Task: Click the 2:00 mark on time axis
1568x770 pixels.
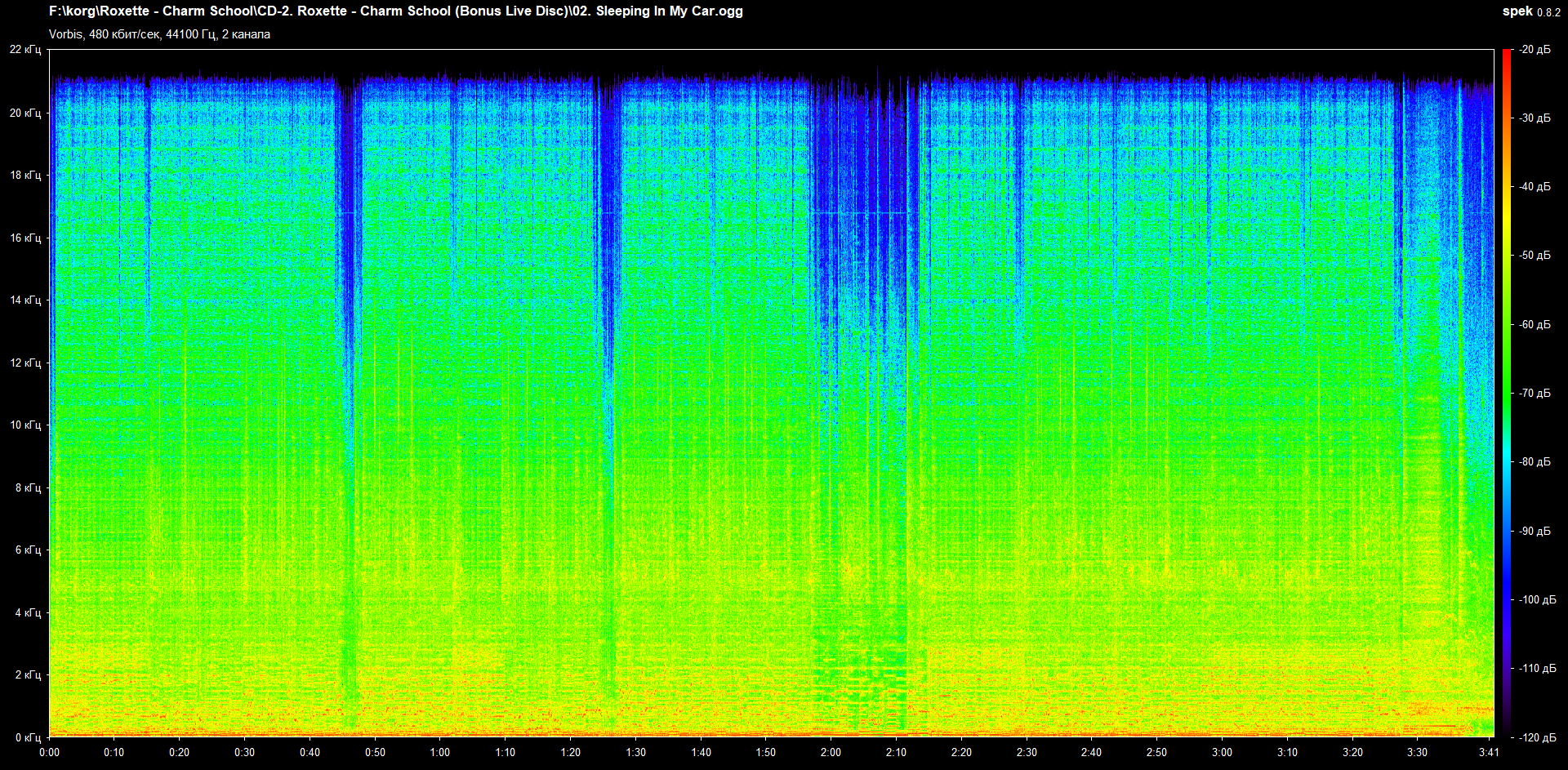Action: click(x=831, y=752)
